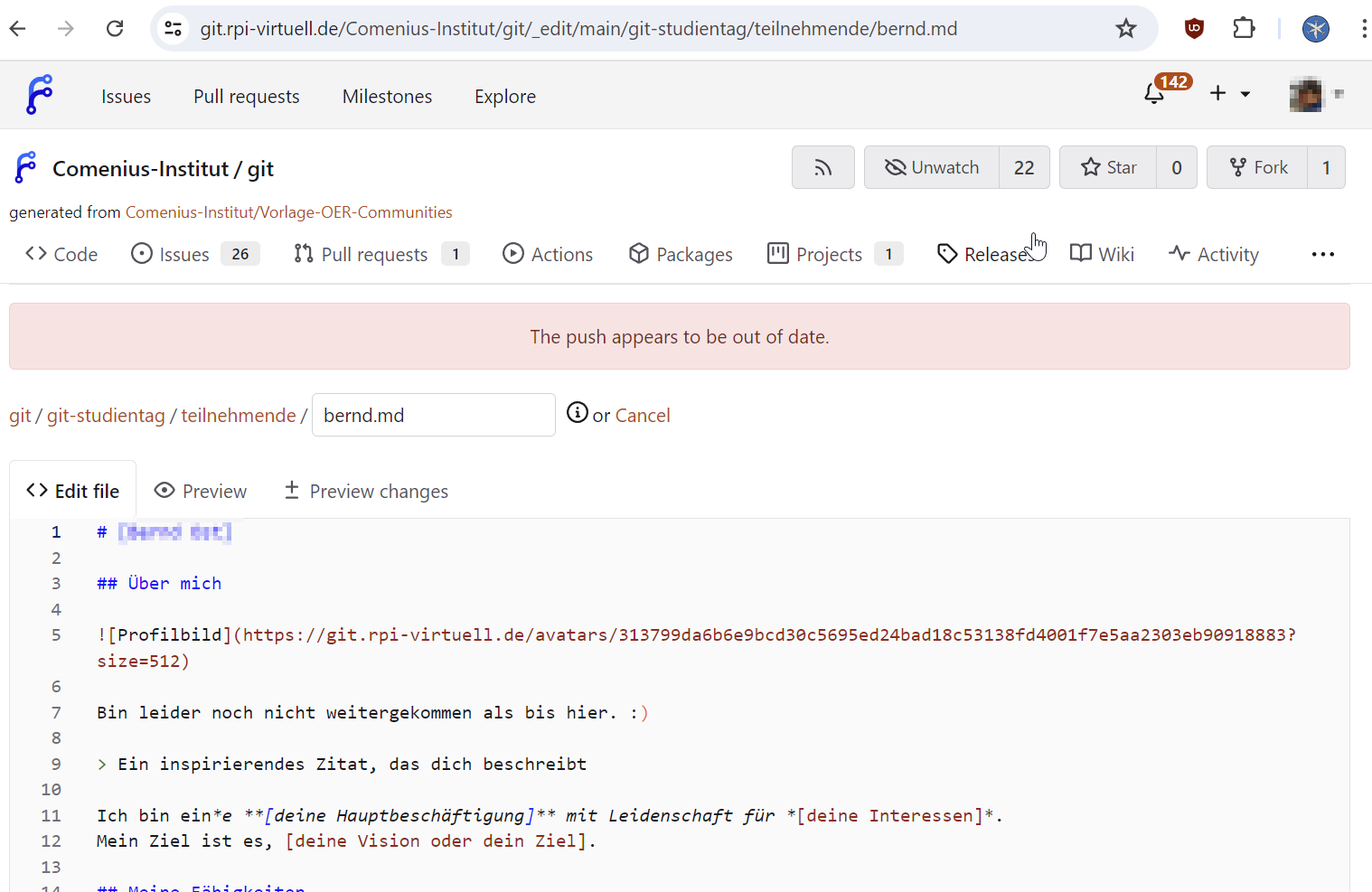
Task: Open the Preview changes tab
Action: (x=366, y=491)
